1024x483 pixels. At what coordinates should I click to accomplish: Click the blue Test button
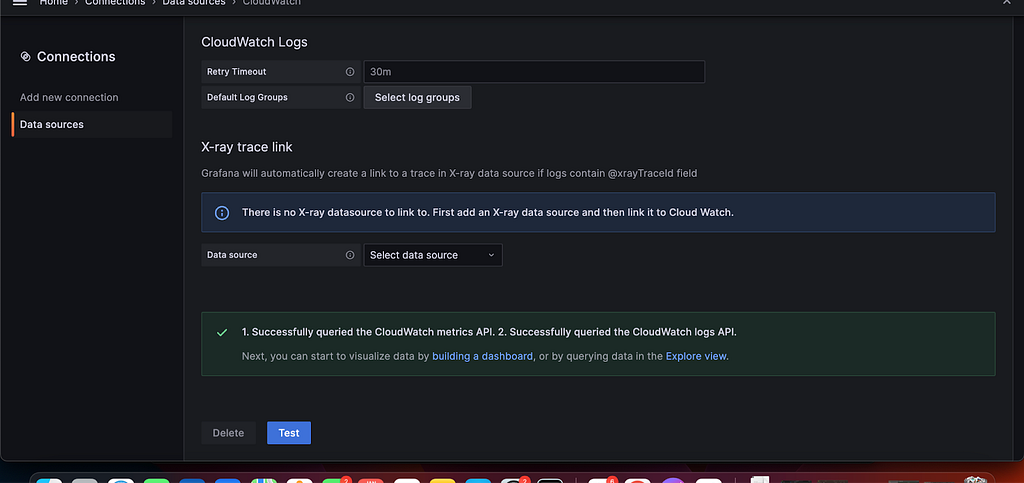[289, 433]
